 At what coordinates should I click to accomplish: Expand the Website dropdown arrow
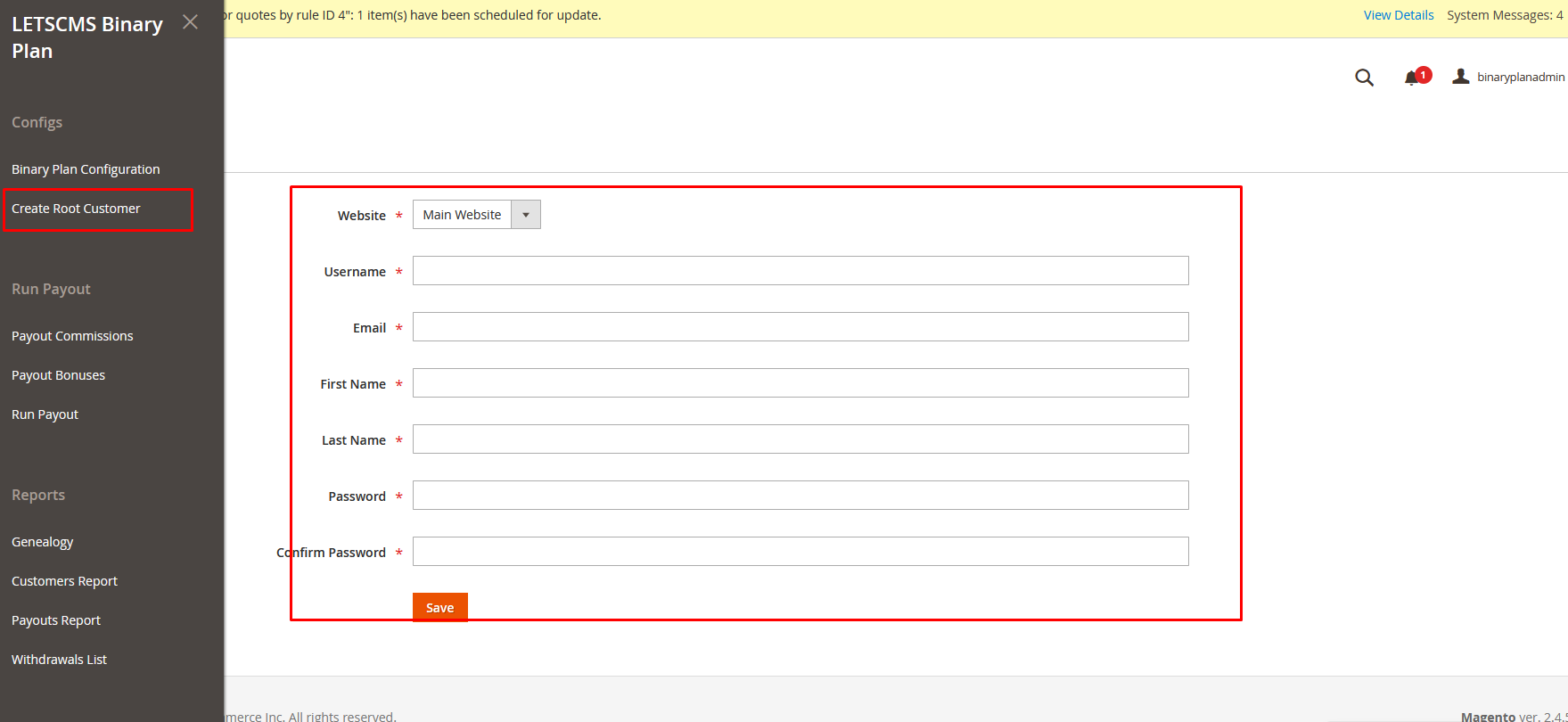point(526,215)
